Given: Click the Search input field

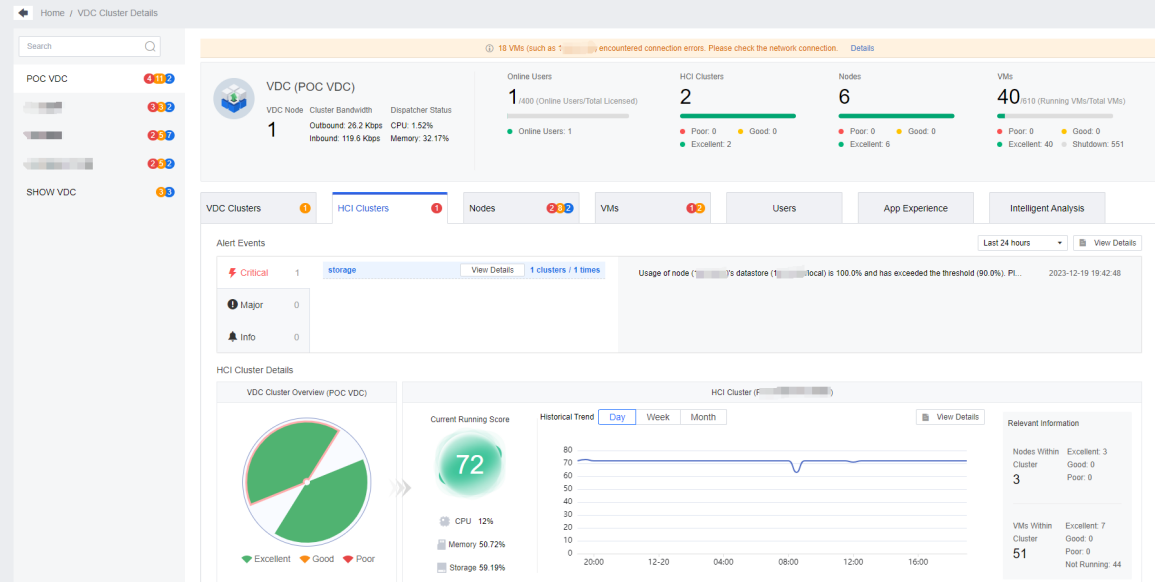Looking at the screenshot, I should 80,46.
